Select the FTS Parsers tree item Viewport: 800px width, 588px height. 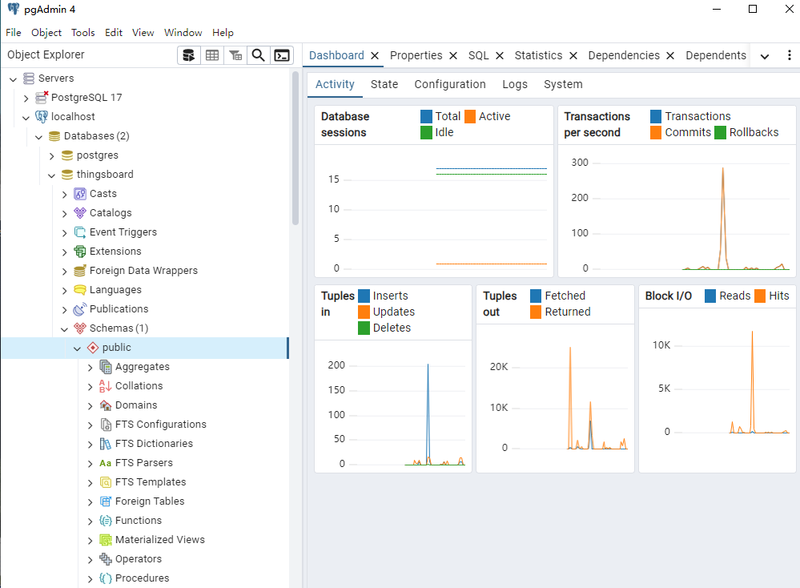pos(144,463)
